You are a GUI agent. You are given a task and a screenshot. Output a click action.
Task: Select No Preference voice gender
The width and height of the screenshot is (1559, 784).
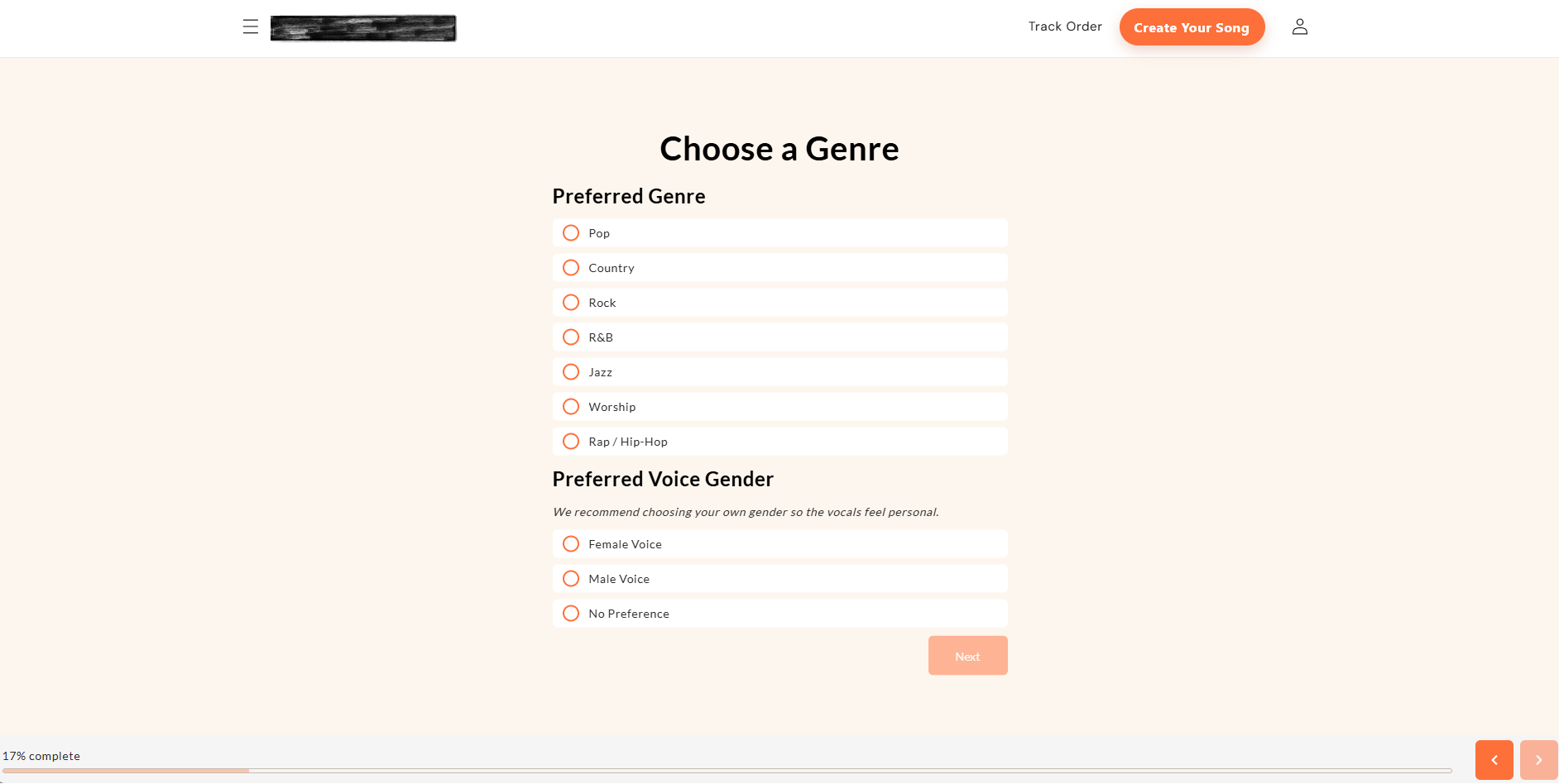tap(571, 614)
